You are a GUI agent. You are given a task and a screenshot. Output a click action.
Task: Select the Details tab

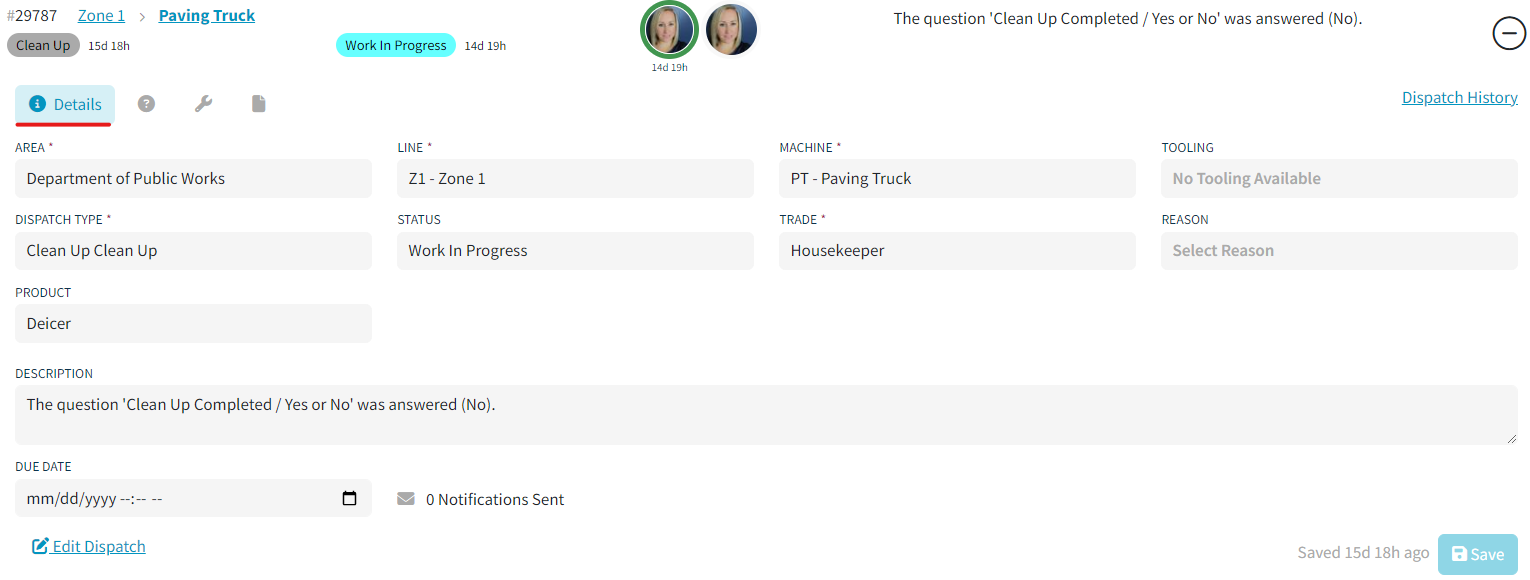coord(65,104)
